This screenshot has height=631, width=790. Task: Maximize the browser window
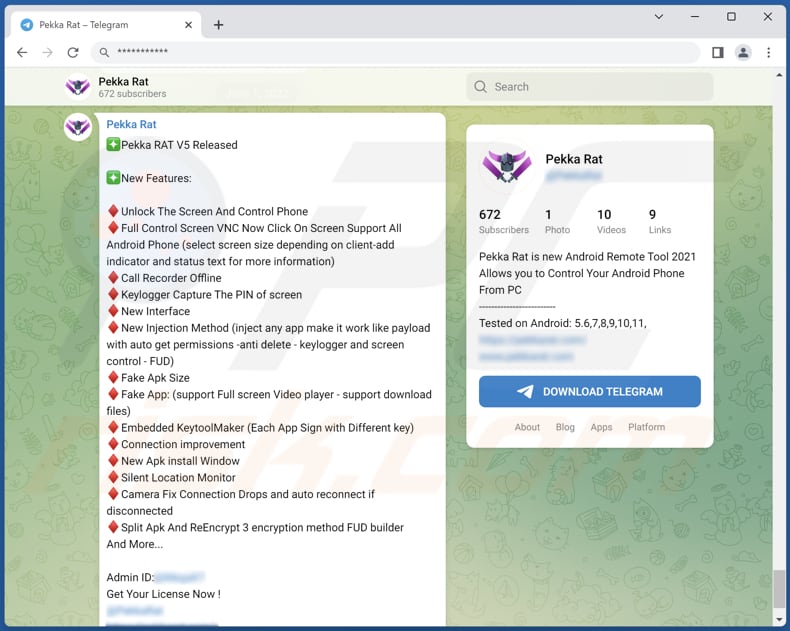tap(731, 17)
